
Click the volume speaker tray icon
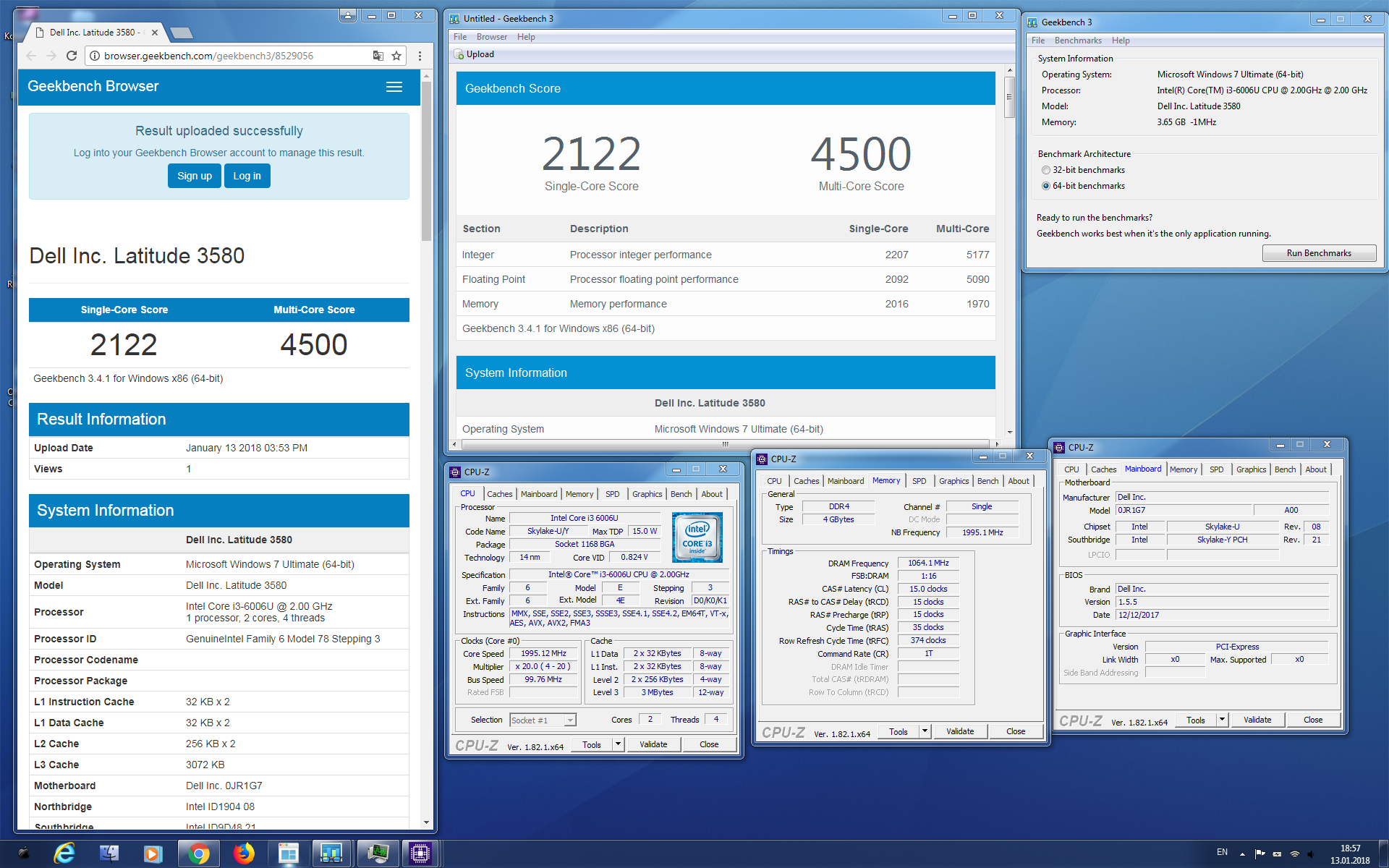[1312, 854]
